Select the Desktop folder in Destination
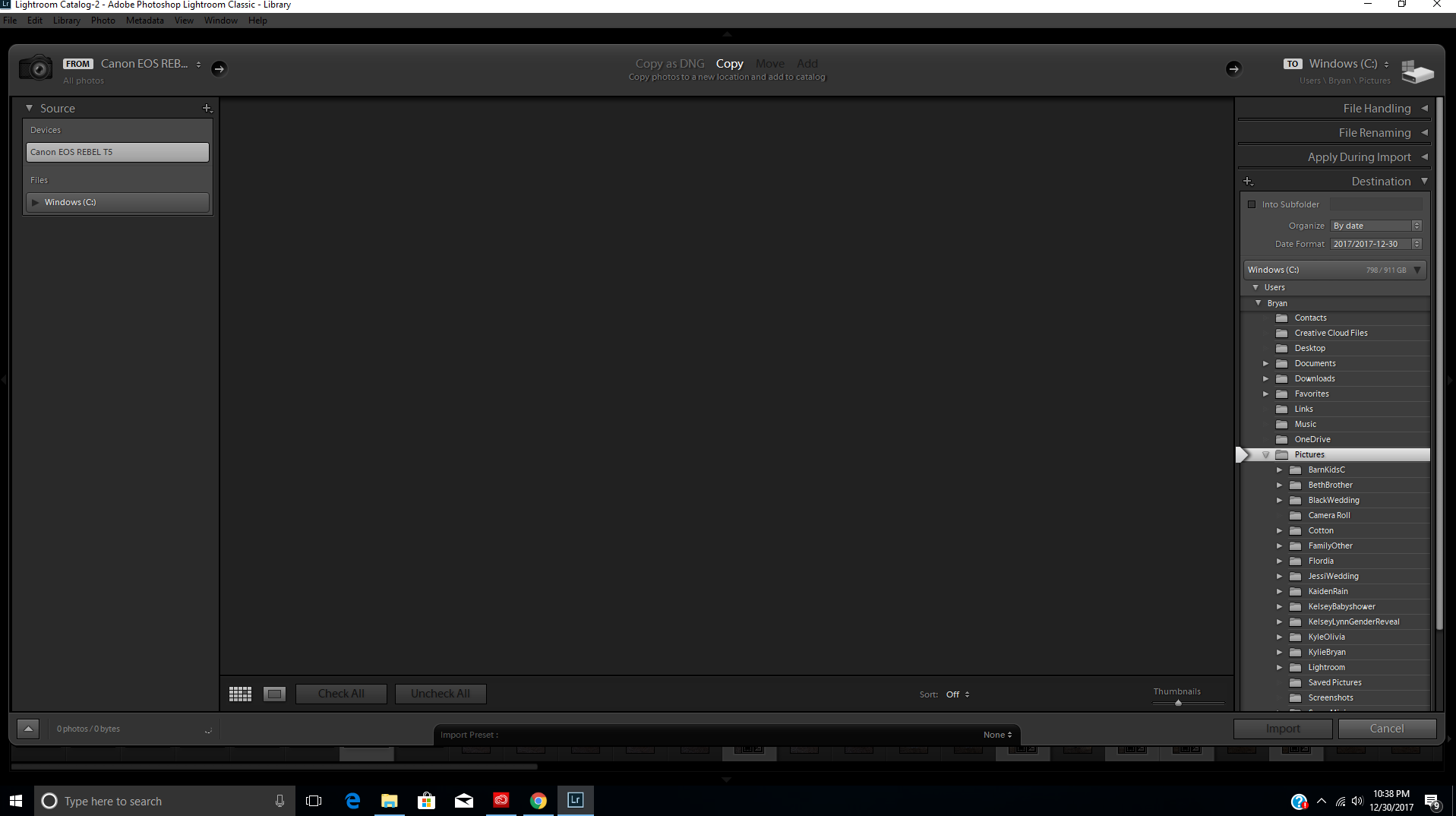This screenshot has width=1456, height=816. click(1309, 348)
